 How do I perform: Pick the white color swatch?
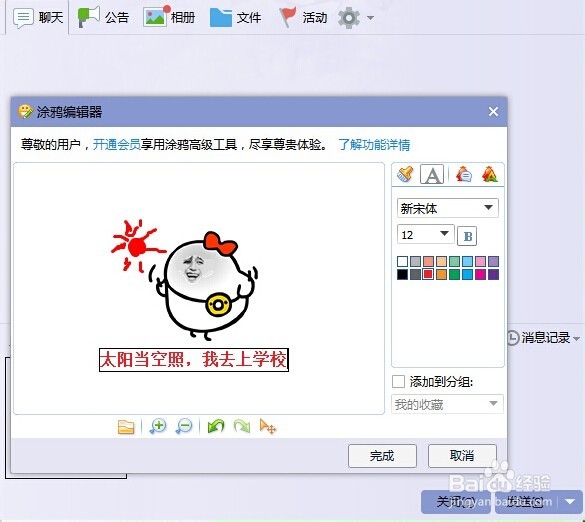pos(402,261)
